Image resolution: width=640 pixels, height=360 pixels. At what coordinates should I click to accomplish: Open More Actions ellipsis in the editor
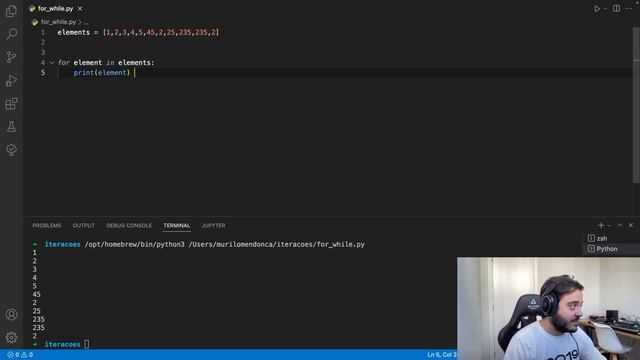pyautogui.click(x=629, y=9)
